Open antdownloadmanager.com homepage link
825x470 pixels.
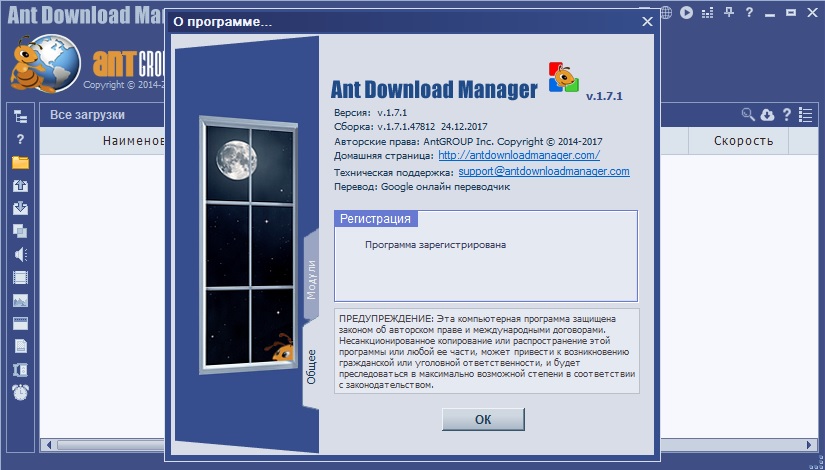click(519, 155)
